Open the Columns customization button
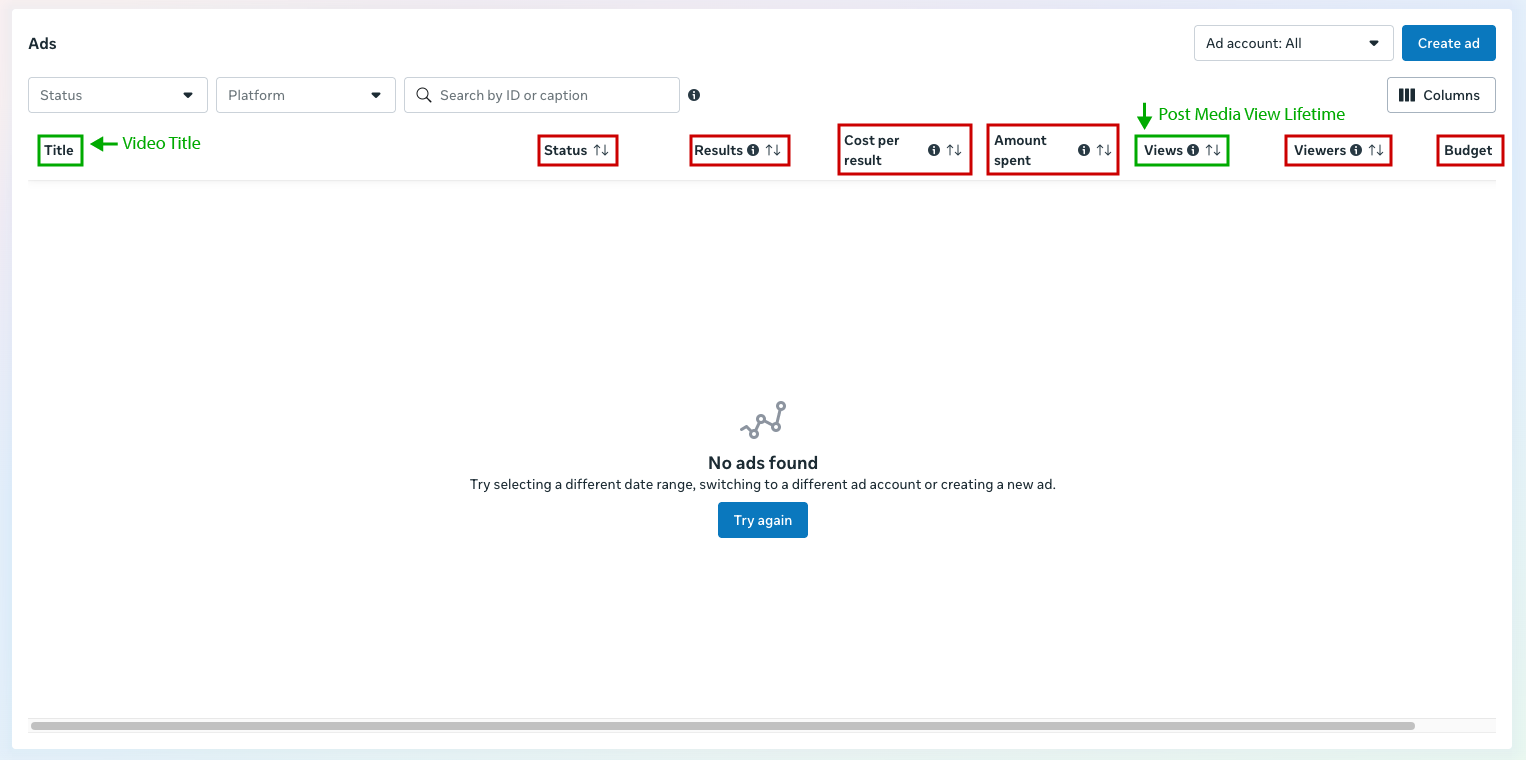This screenshot has height=760, width=1526. click(1440, 95)
